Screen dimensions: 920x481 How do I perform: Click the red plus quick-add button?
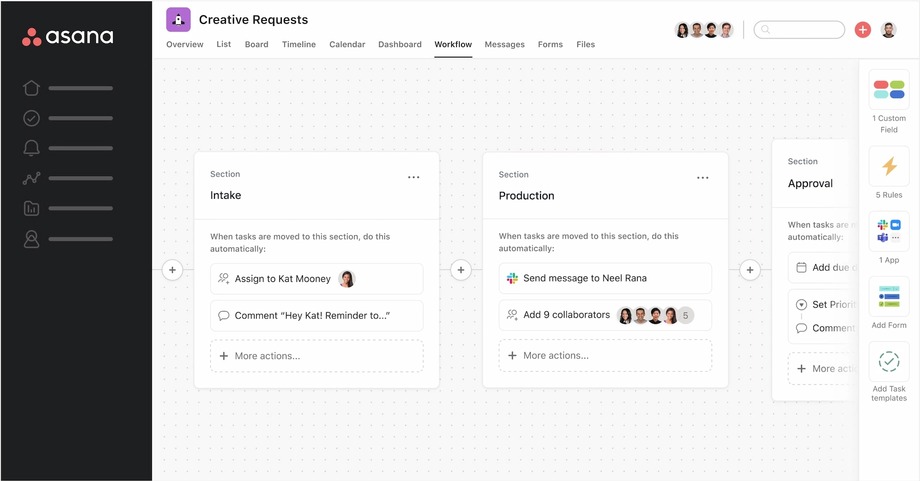tap(862, 29)
